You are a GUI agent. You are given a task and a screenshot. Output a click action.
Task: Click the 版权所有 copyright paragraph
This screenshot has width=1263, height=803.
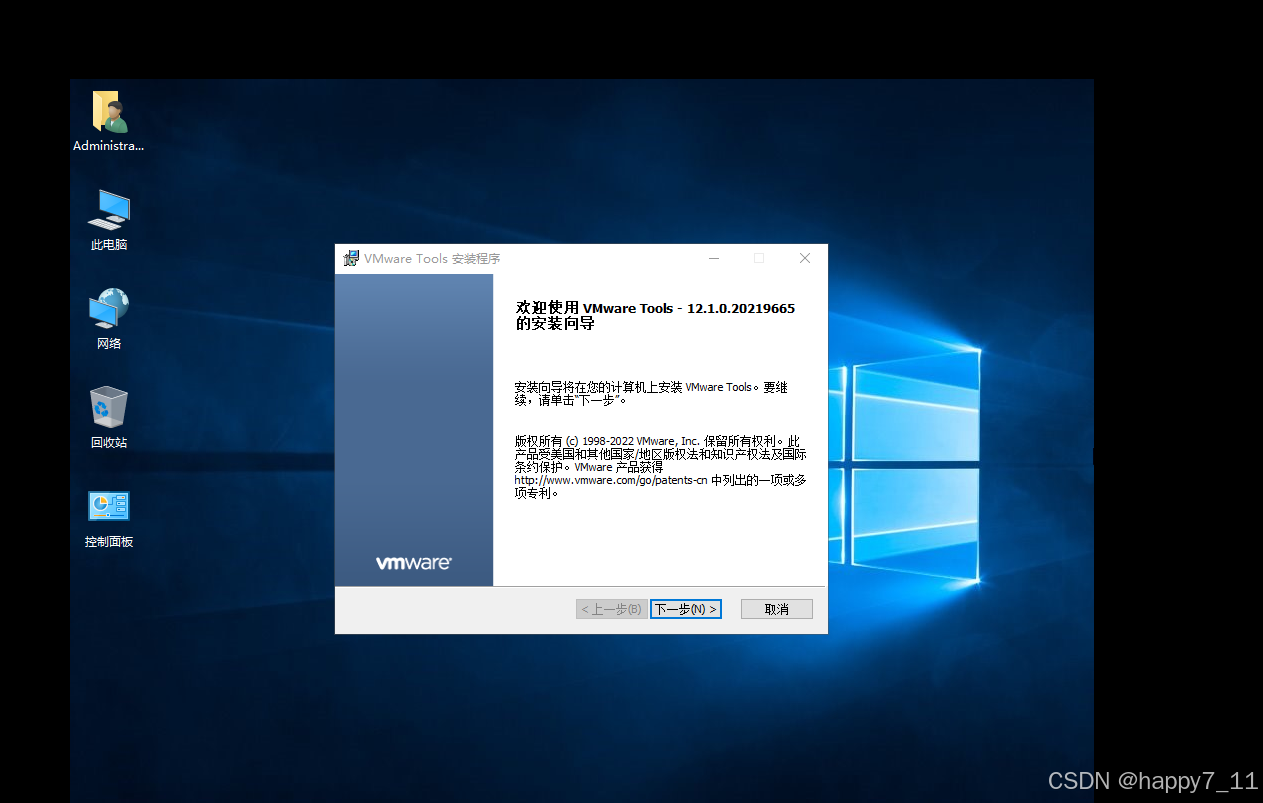660,467
